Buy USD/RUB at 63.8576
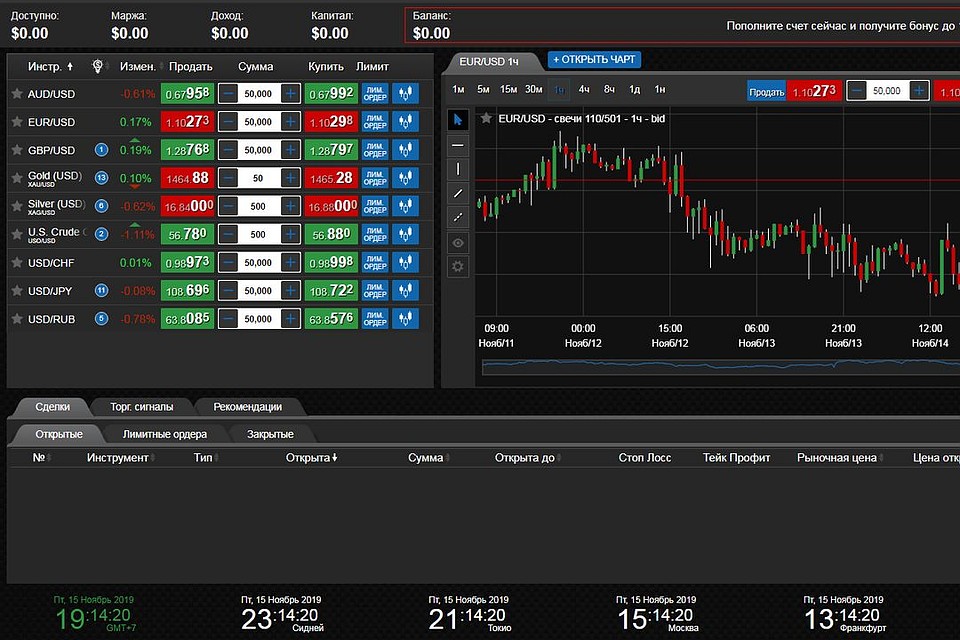The height and width of the screenshot is (640, 960). pyautogui.click(x=331, y=319)
